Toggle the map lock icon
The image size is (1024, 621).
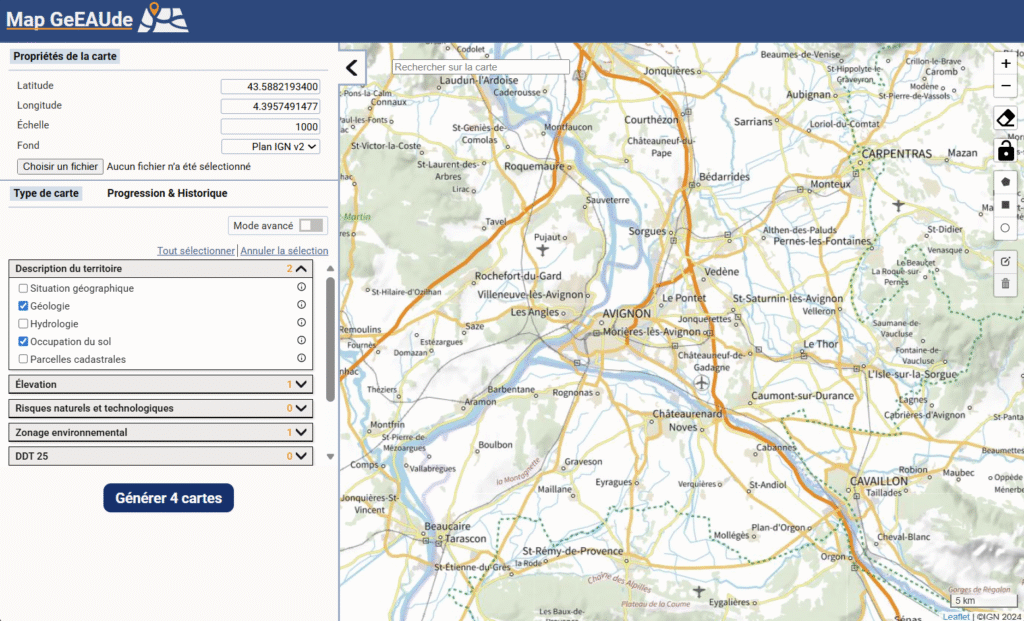click(1005, 151)
